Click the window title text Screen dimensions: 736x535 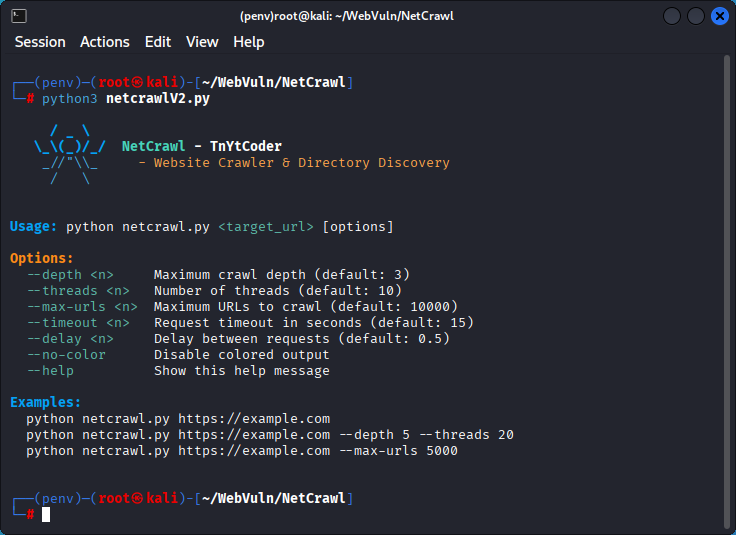click(x=347, y=16)
